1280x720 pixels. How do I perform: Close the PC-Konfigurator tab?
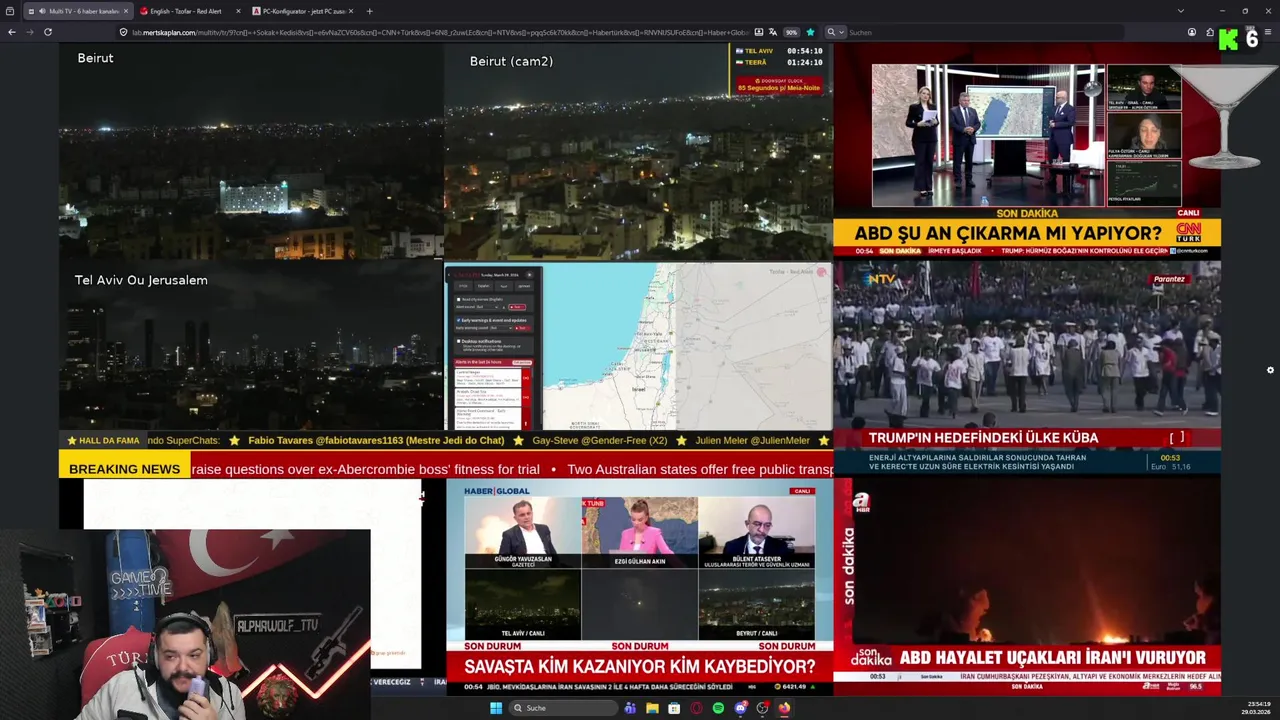[x=350, y=11]
